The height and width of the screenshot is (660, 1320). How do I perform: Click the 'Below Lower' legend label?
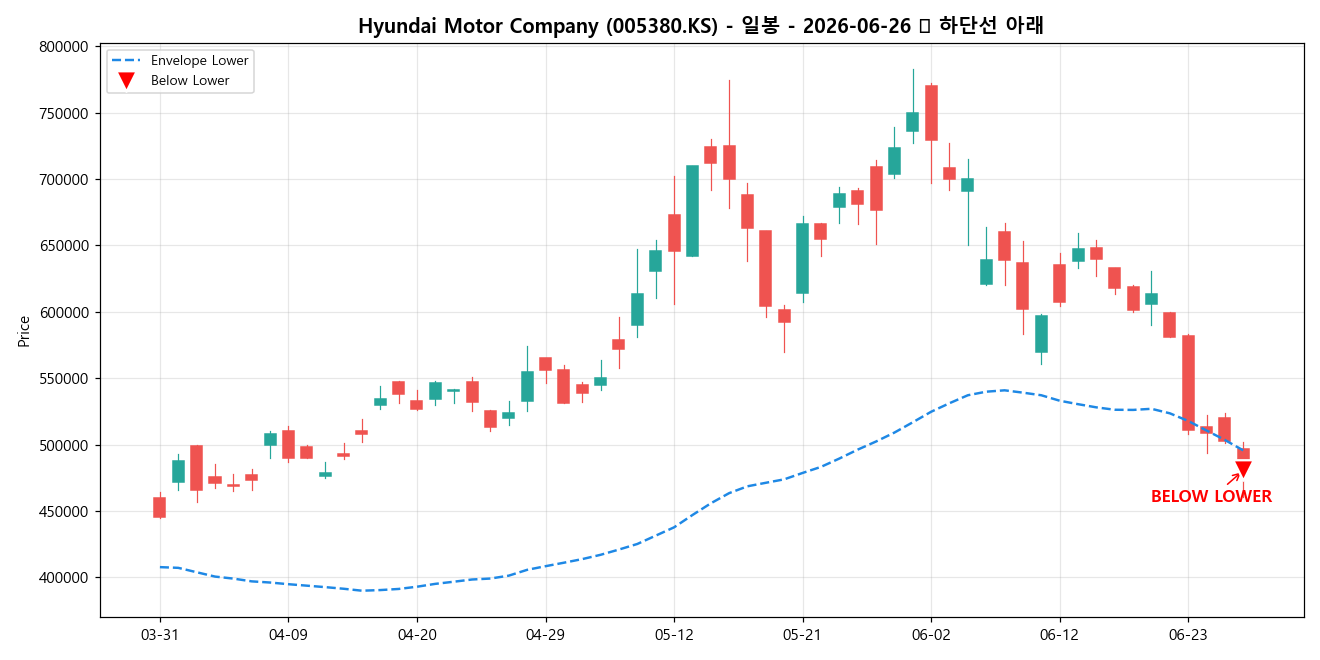[x=190, y=81]
